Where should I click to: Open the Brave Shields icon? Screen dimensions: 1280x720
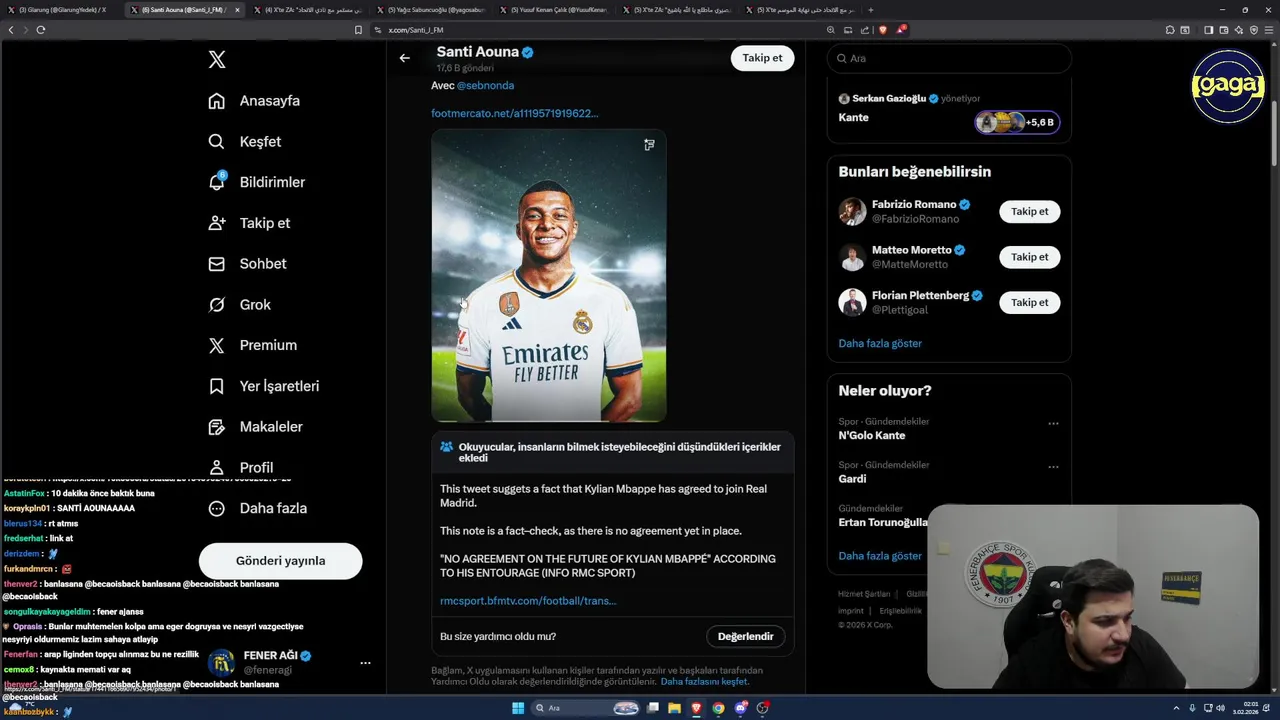[882, 30]
